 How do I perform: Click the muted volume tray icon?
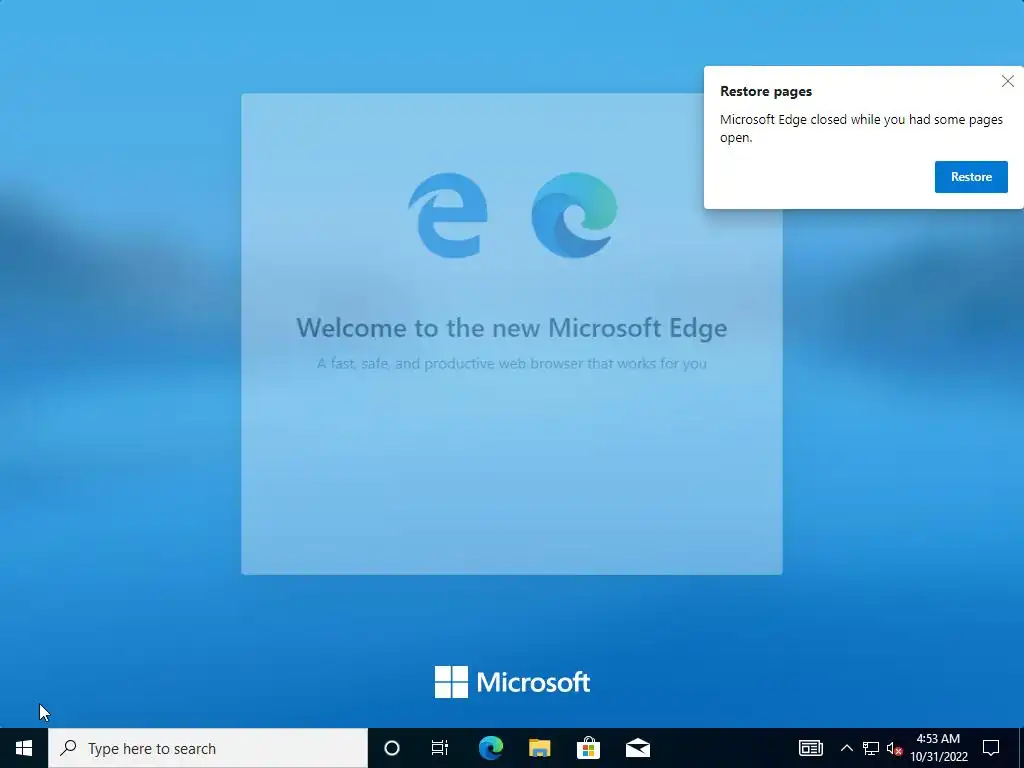(x=894, y=748)
